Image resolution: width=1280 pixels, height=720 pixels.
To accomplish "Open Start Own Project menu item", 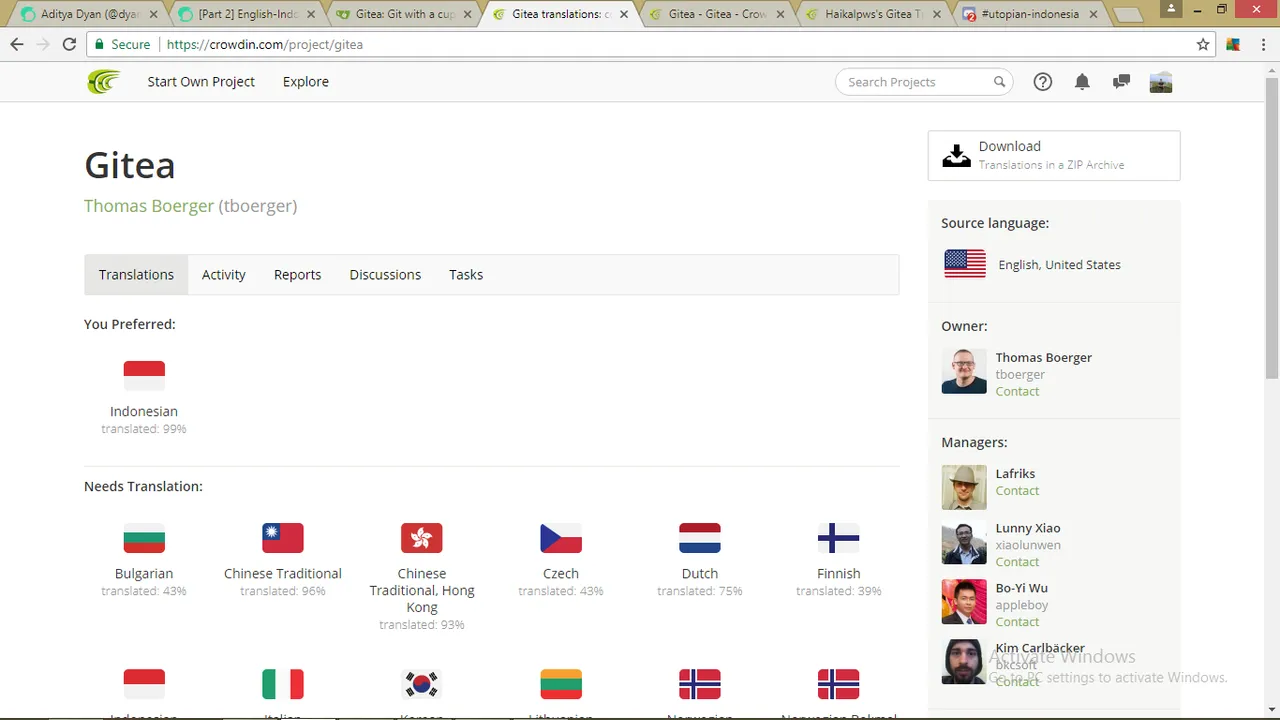I will point(201,82).
